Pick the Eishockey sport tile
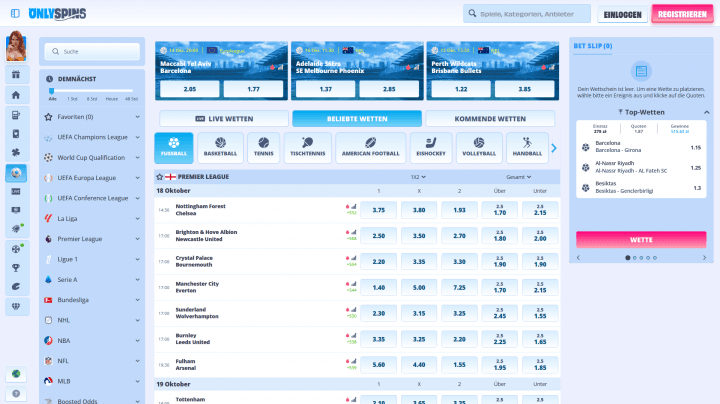The width and height of the screenshot is (720, 404). tap(429, 148)
